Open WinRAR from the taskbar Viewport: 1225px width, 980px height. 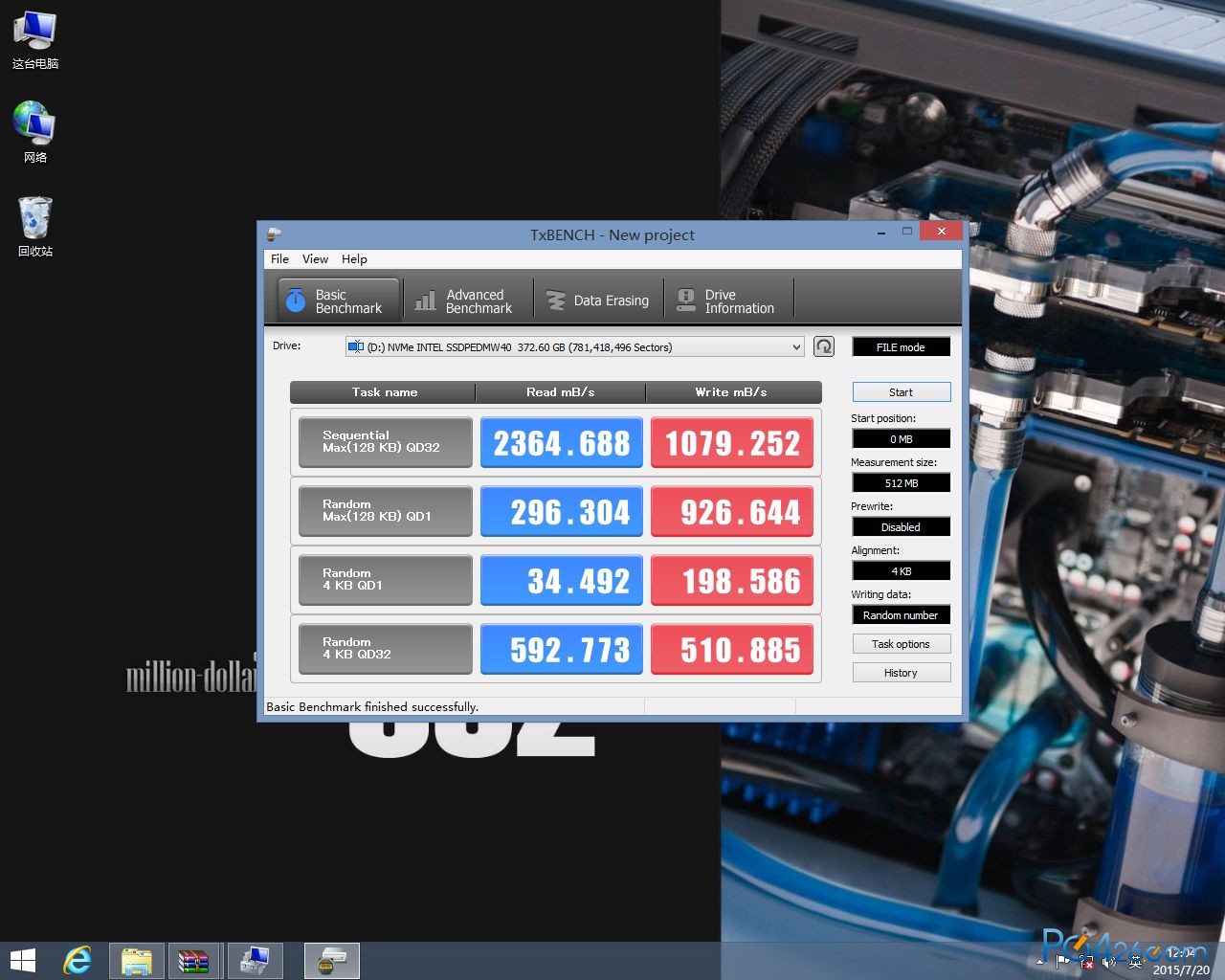coord(193,960)
